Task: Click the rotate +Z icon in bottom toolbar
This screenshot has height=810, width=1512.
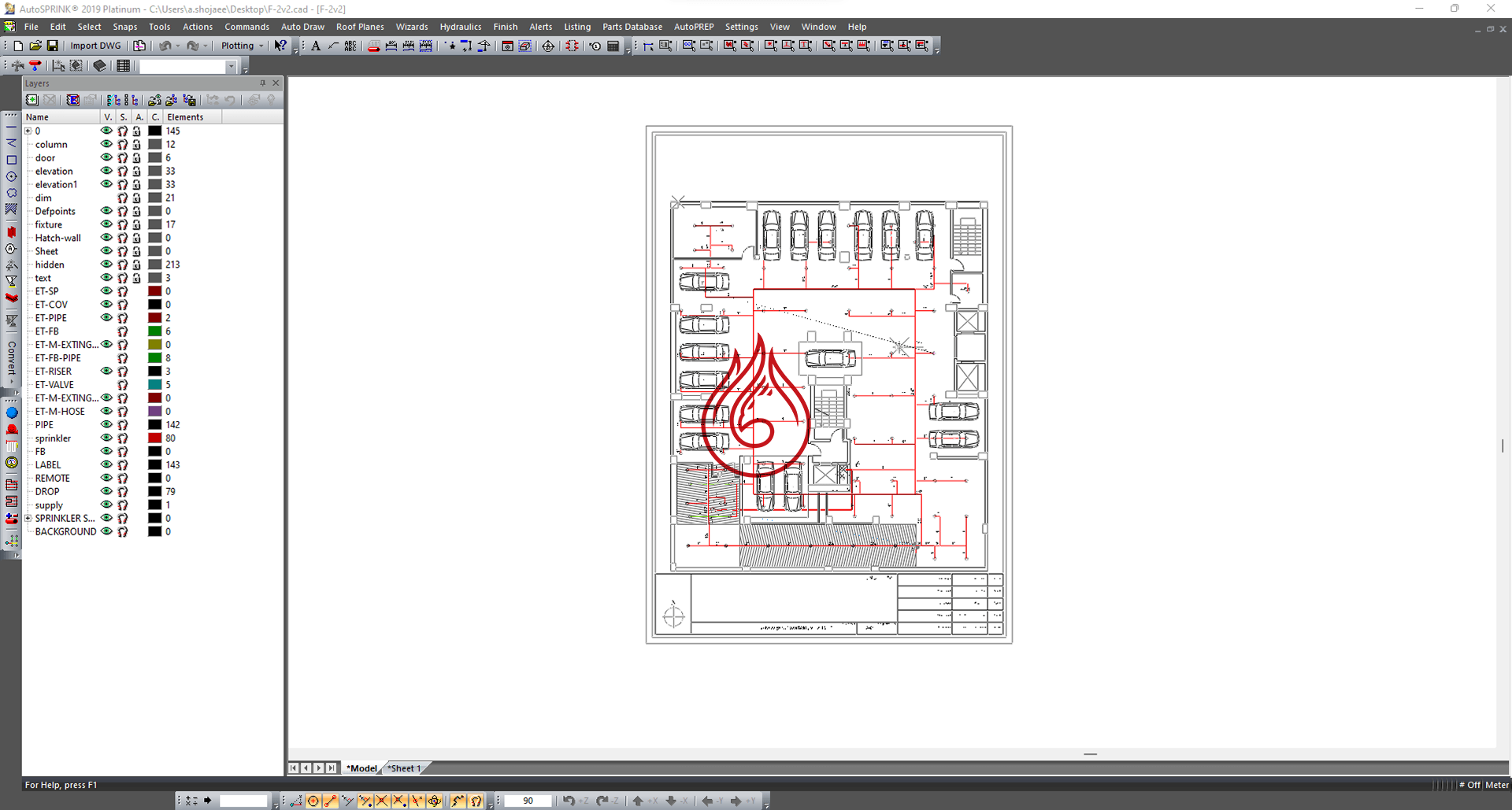Action: [575, 801]
